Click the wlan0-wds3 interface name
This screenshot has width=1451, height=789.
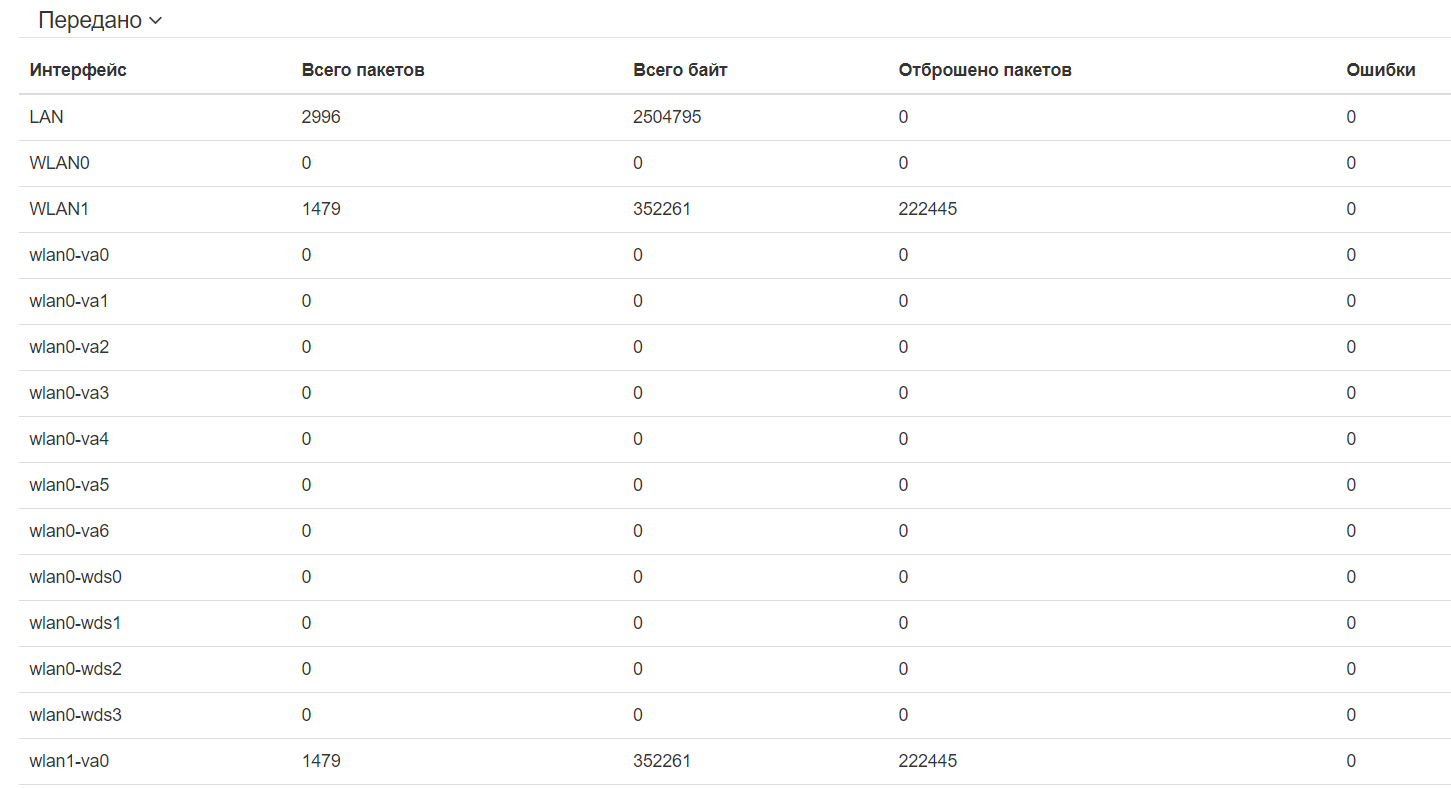tap(76, 715)
